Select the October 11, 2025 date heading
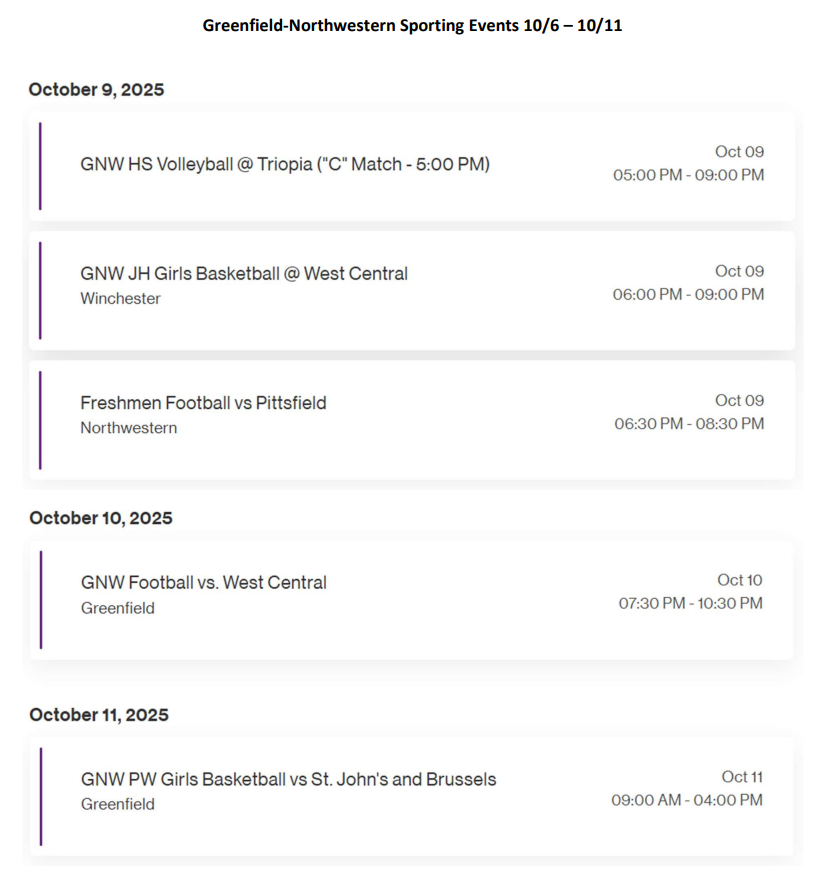Screen dimensions: 827x875 click(x=99, y=715)
